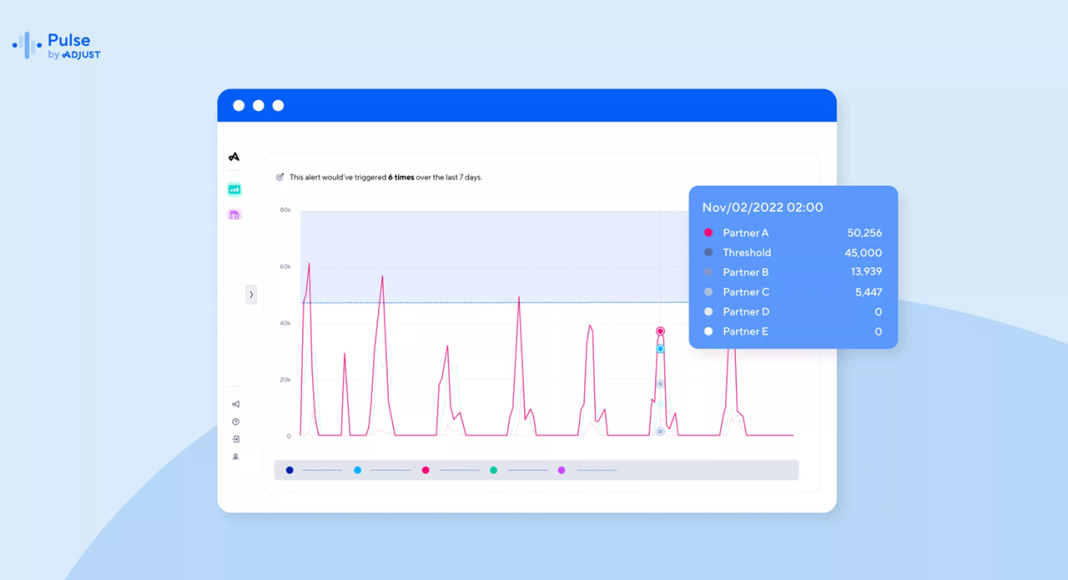Click the "Threshold" label in tooltip
The height and width of the screenshot is (580, 1068).
coord(747,253)
